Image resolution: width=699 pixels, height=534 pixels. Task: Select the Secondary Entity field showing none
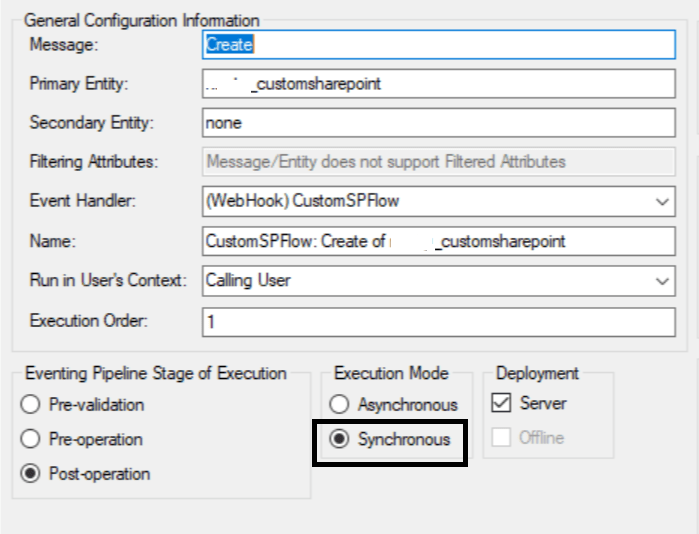pos(438,123)
